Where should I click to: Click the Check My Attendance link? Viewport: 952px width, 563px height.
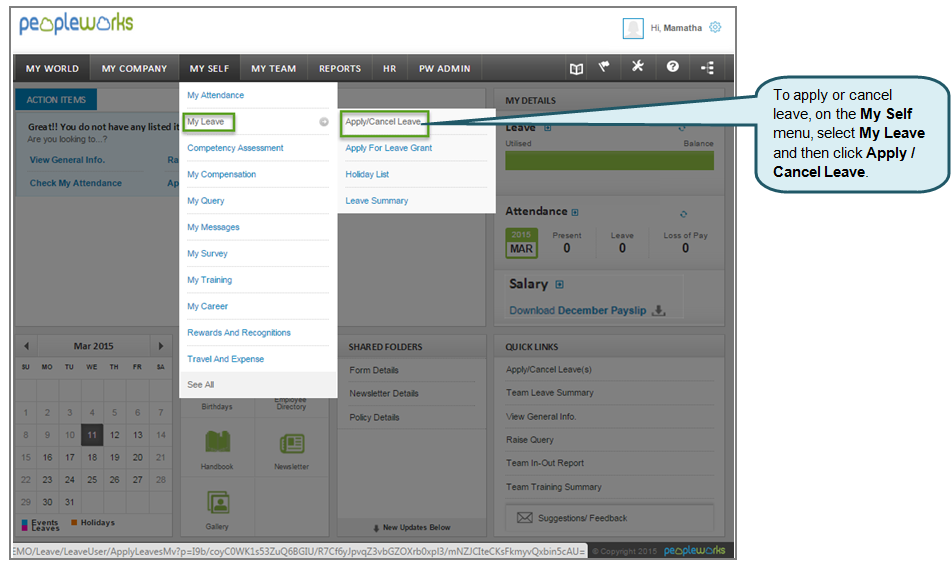pos(76,183)
